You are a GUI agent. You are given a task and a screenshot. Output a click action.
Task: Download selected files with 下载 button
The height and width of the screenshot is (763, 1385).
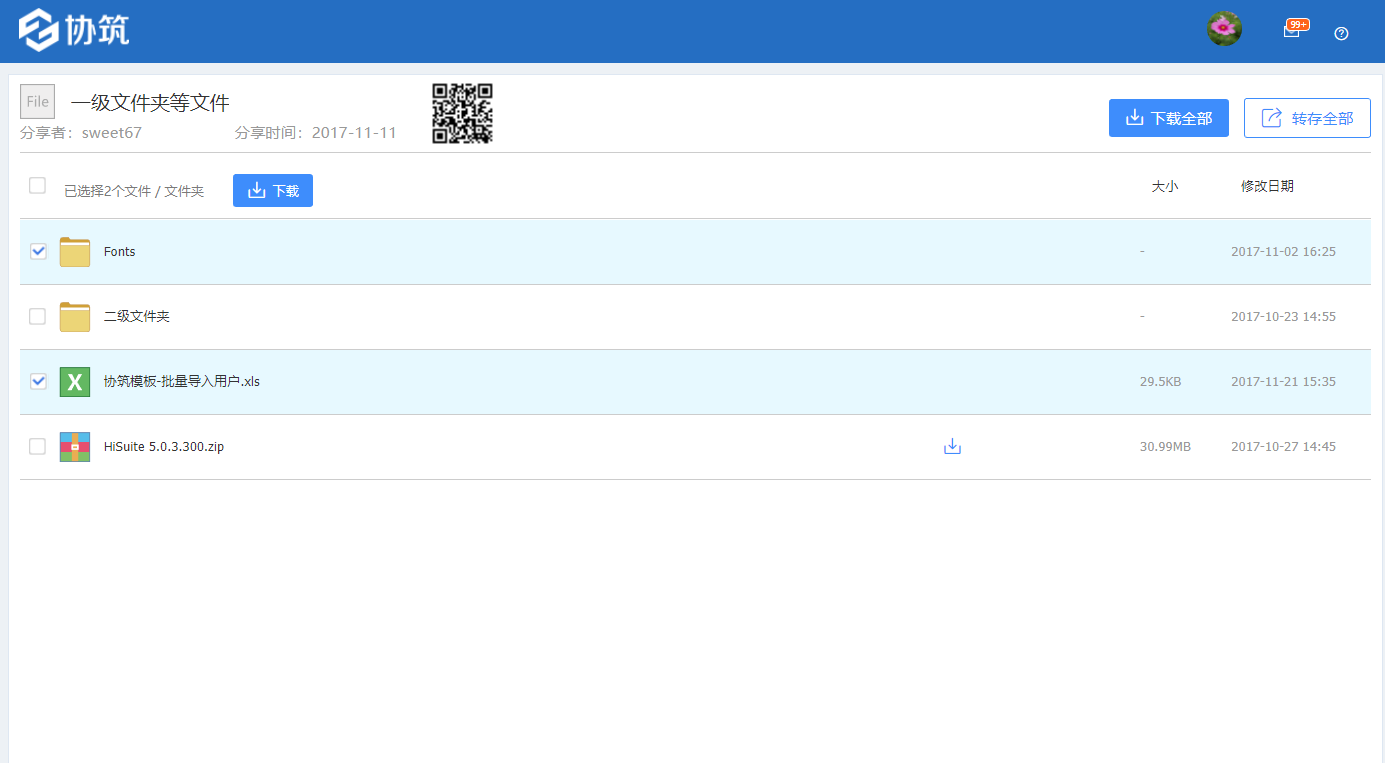(x=273, y=190)
